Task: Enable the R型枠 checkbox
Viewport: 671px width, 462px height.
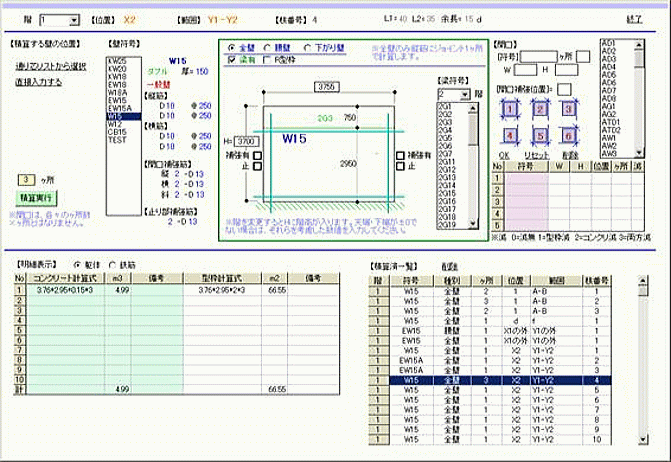Action: [266, 59]
